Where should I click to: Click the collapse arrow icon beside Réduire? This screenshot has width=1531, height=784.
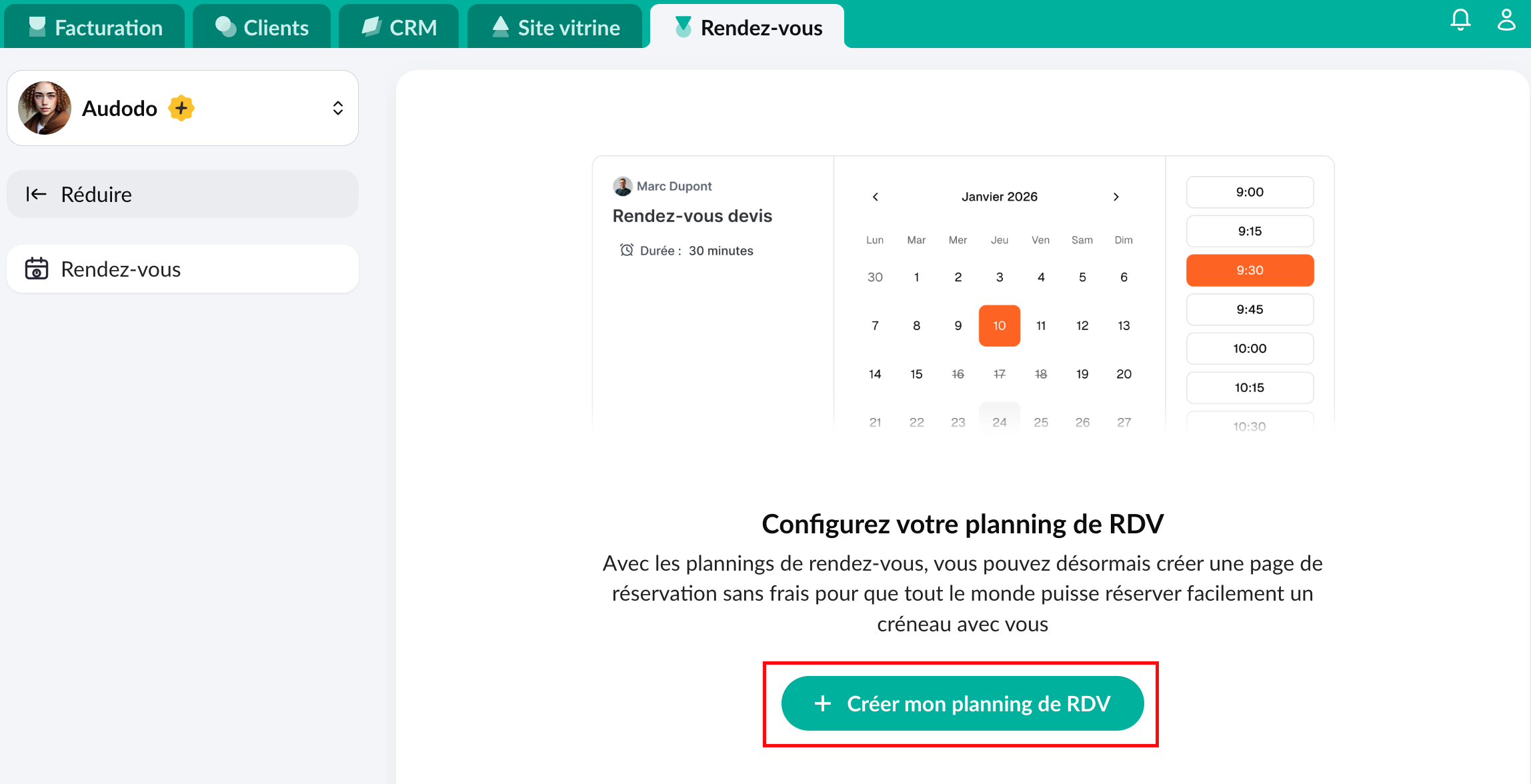tap(36, 194)
